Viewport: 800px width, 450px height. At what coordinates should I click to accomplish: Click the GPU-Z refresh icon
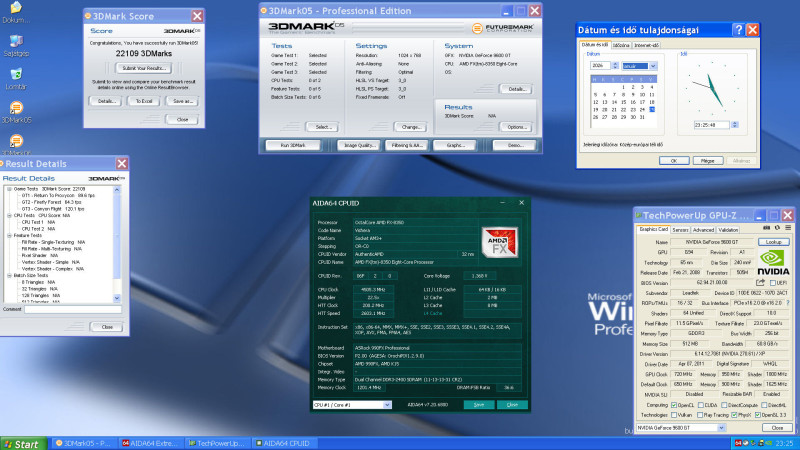777,228
